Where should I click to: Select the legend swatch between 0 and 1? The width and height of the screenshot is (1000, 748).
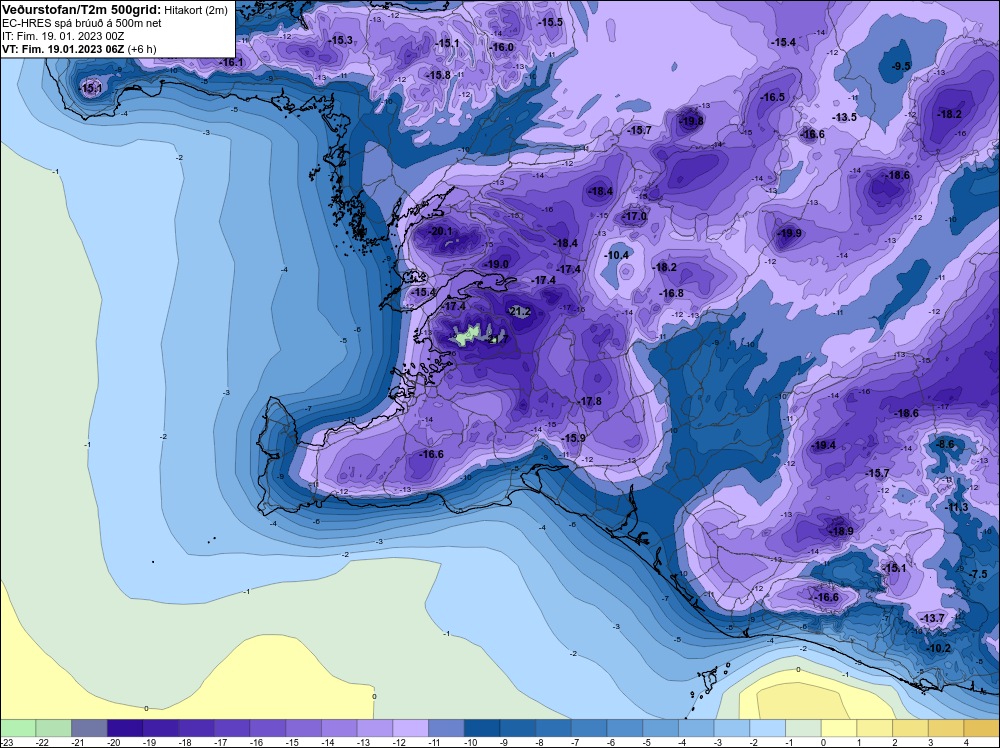tap(839, 728)
